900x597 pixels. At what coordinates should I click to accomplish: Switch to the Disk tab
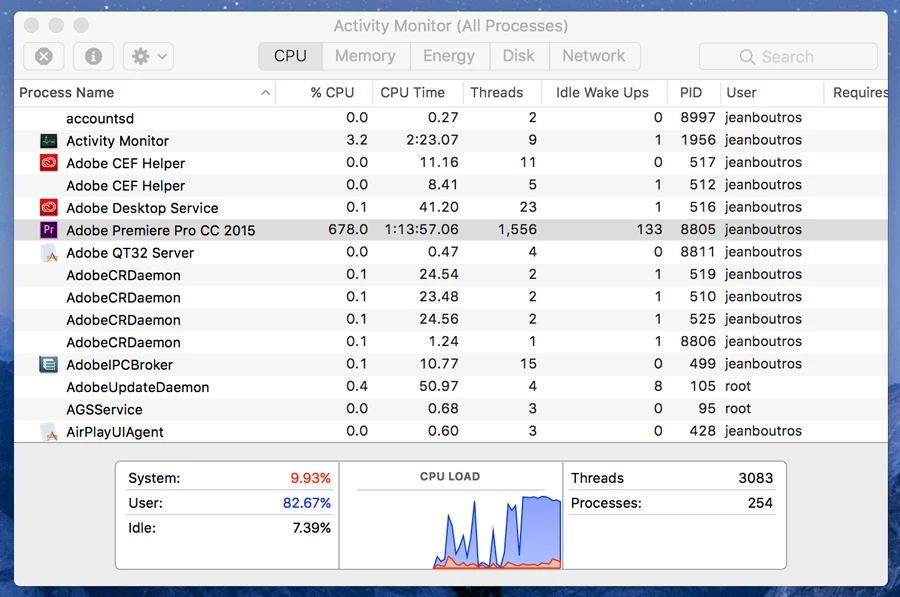click(x=519, y=56)
